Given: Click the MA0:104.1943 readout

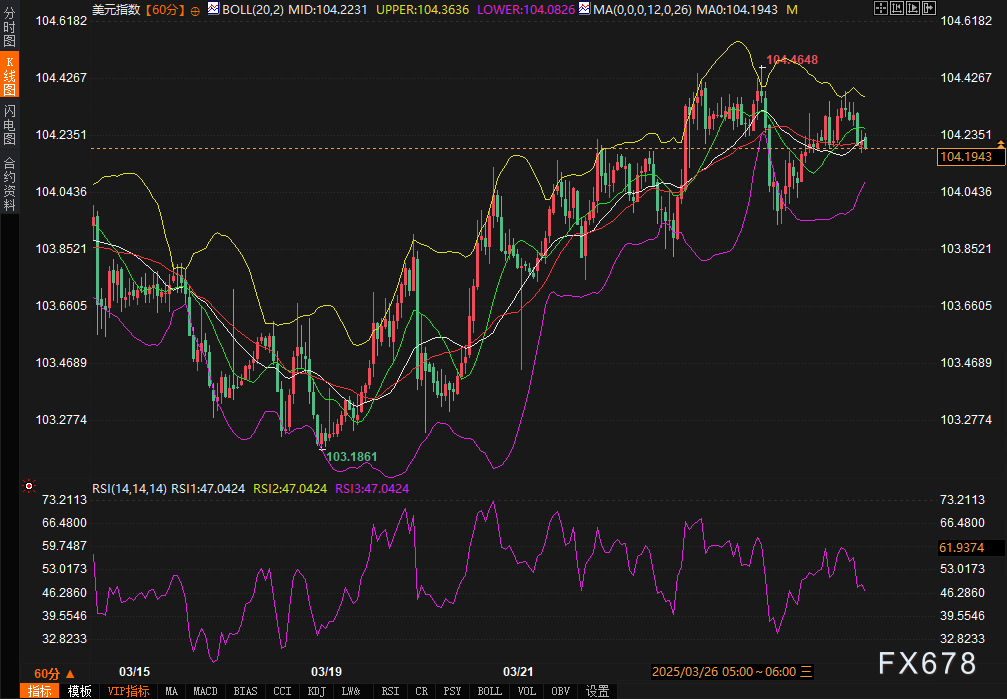Looking at the screenshot, I should point(737,10).
